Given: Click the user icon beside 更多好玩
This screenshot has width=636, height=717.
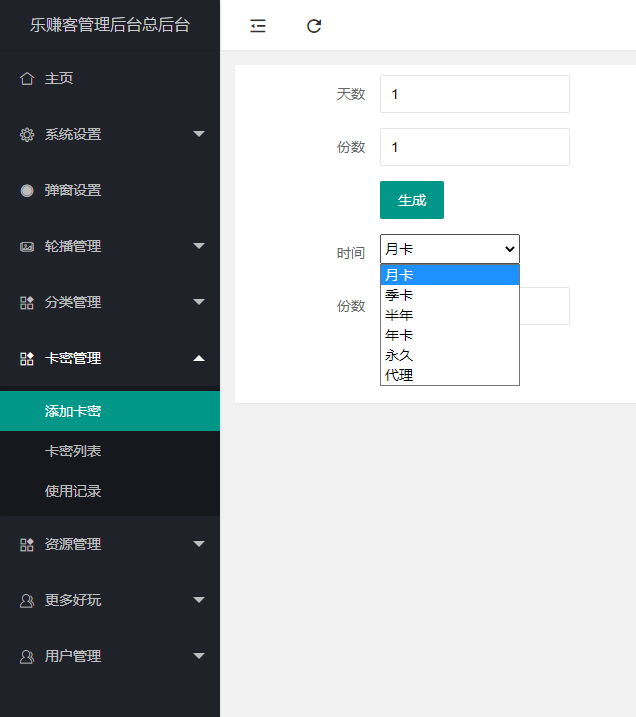Looking at the screenshot, I should click(27, 600).
